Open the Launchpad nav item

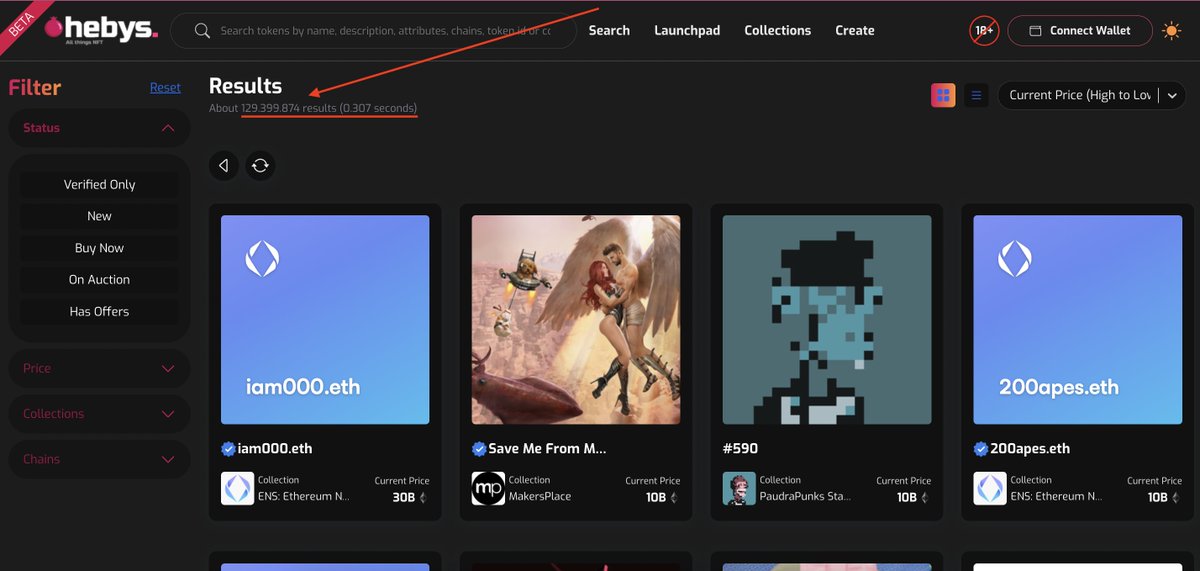[x=687, y=31]
